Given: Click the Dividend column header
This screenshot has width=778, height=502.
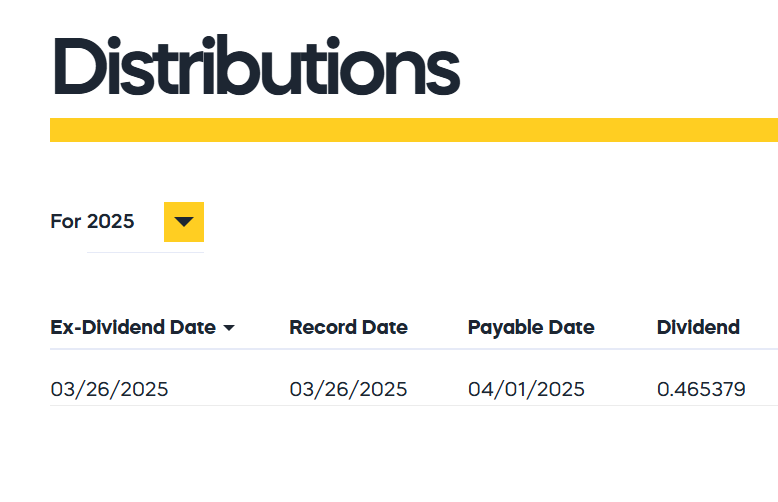Looking at the screenshot, I should tap(698, 327).
